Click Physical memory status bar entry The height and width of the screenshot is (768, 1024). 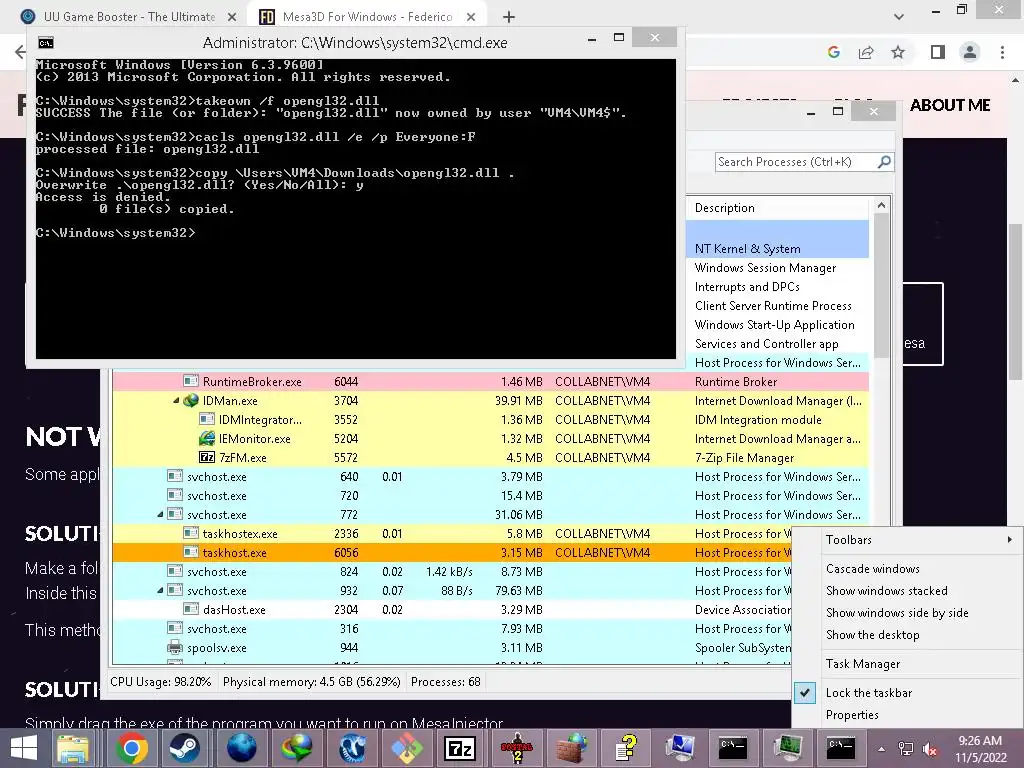click(x=312, y=682)
